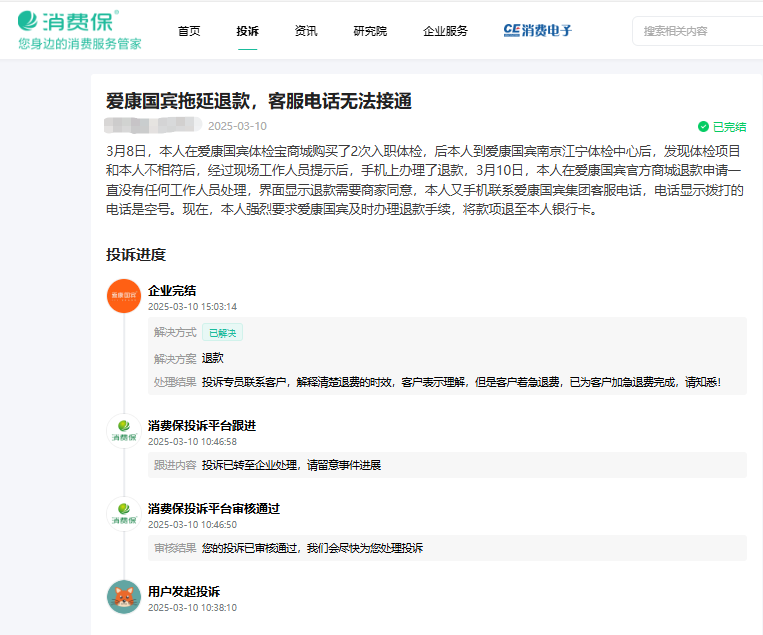Click slogan 您身边的消费服务管家
Screen dimensions: 763x635
click(x=80, y=44)
